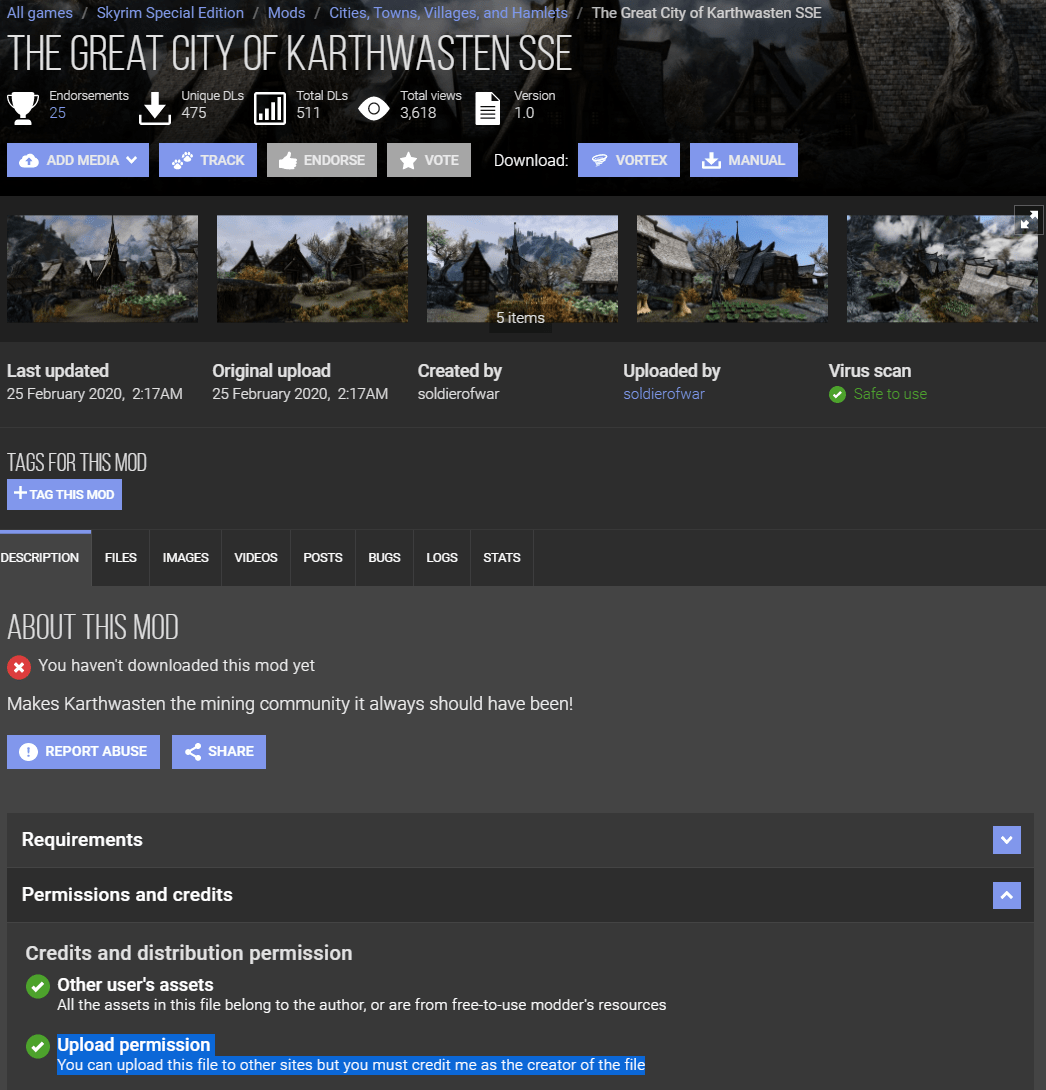Open the Images tab

(186, 558)
